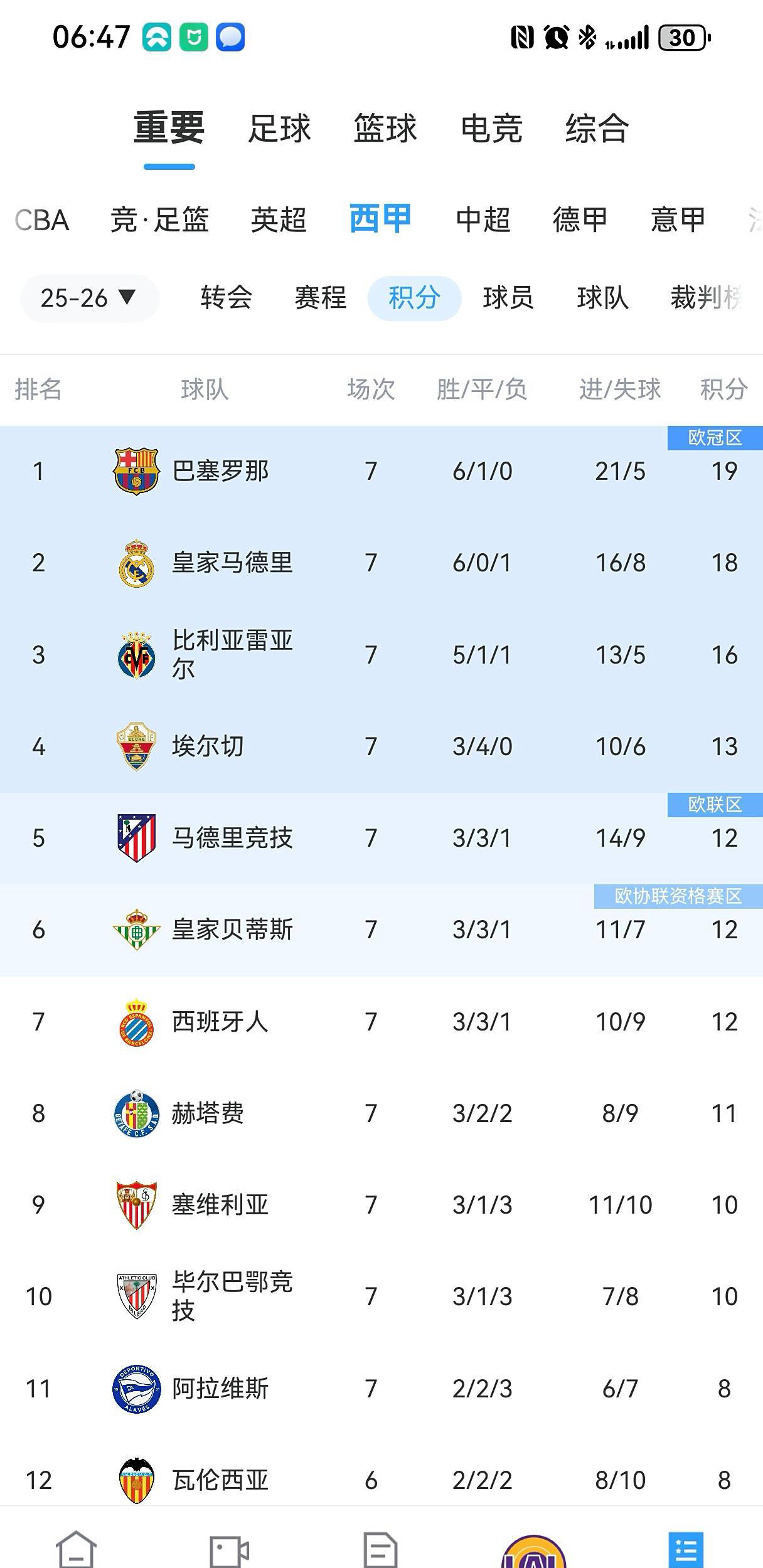Open the 25-26 season dropdown

point(88,298)
